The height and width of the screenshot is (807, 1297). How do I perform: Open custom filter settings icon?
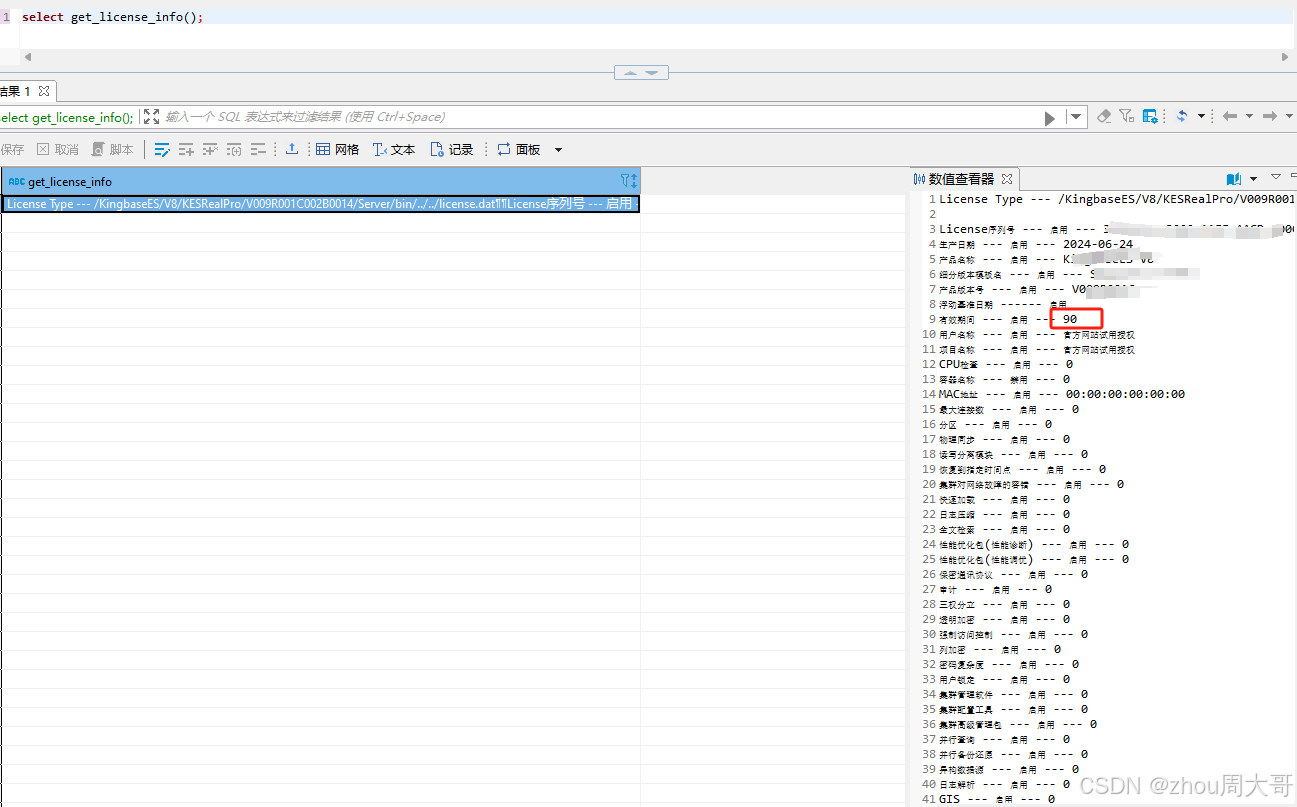pos(1125,116)
